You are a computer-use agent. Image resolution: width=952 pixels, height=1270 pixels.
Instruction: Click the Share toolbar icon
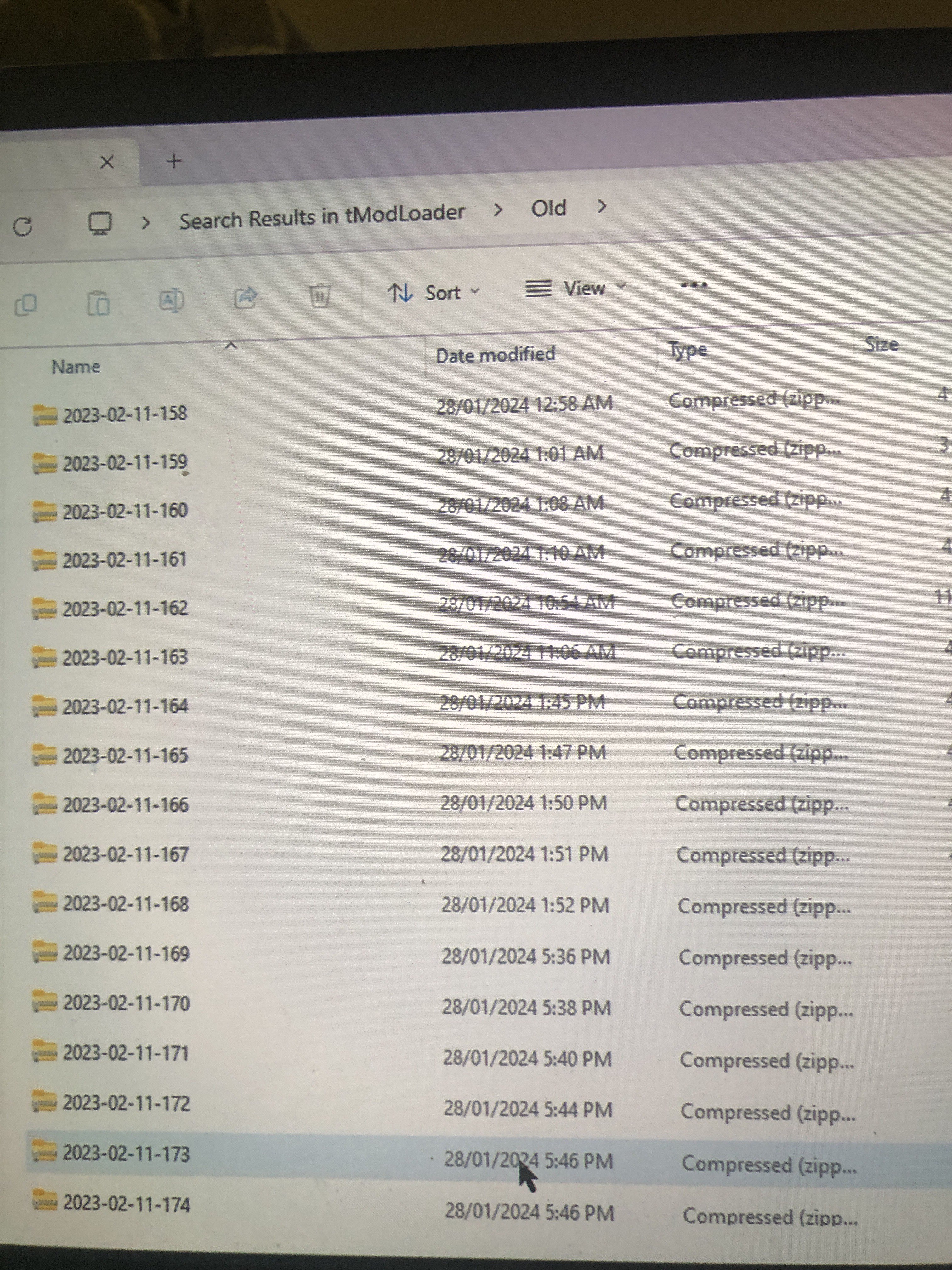pyautogui.click(x=246, y=297)
